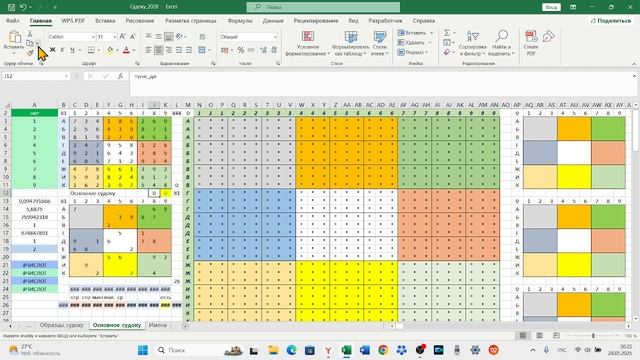Click the AutoSum sigma icon
640x360 pixels.
point(447,33)
